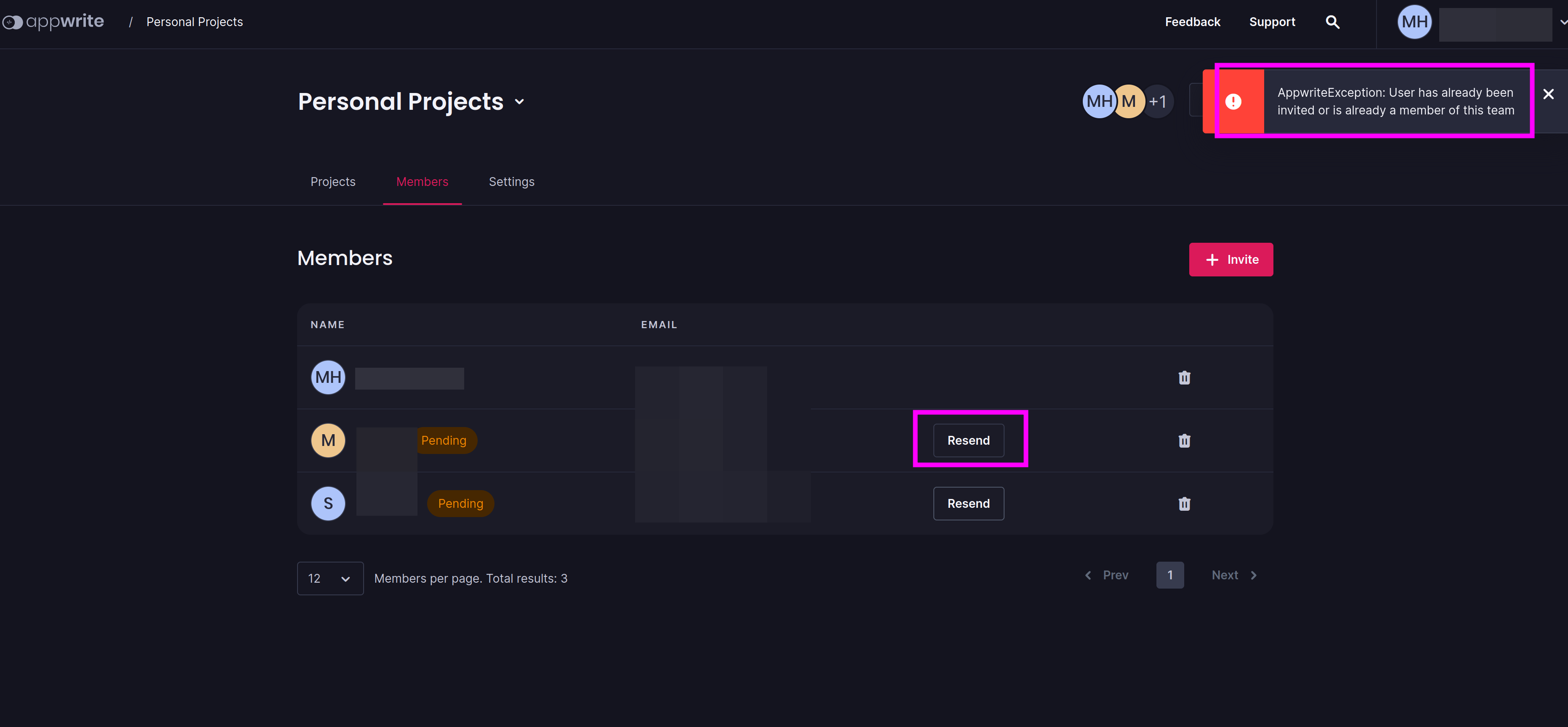Image resolution: width=1568 pixels, height=727 pixels.
Task: Click the Appwrite logo
Action: pyautogui.click(x=53, y=21)
